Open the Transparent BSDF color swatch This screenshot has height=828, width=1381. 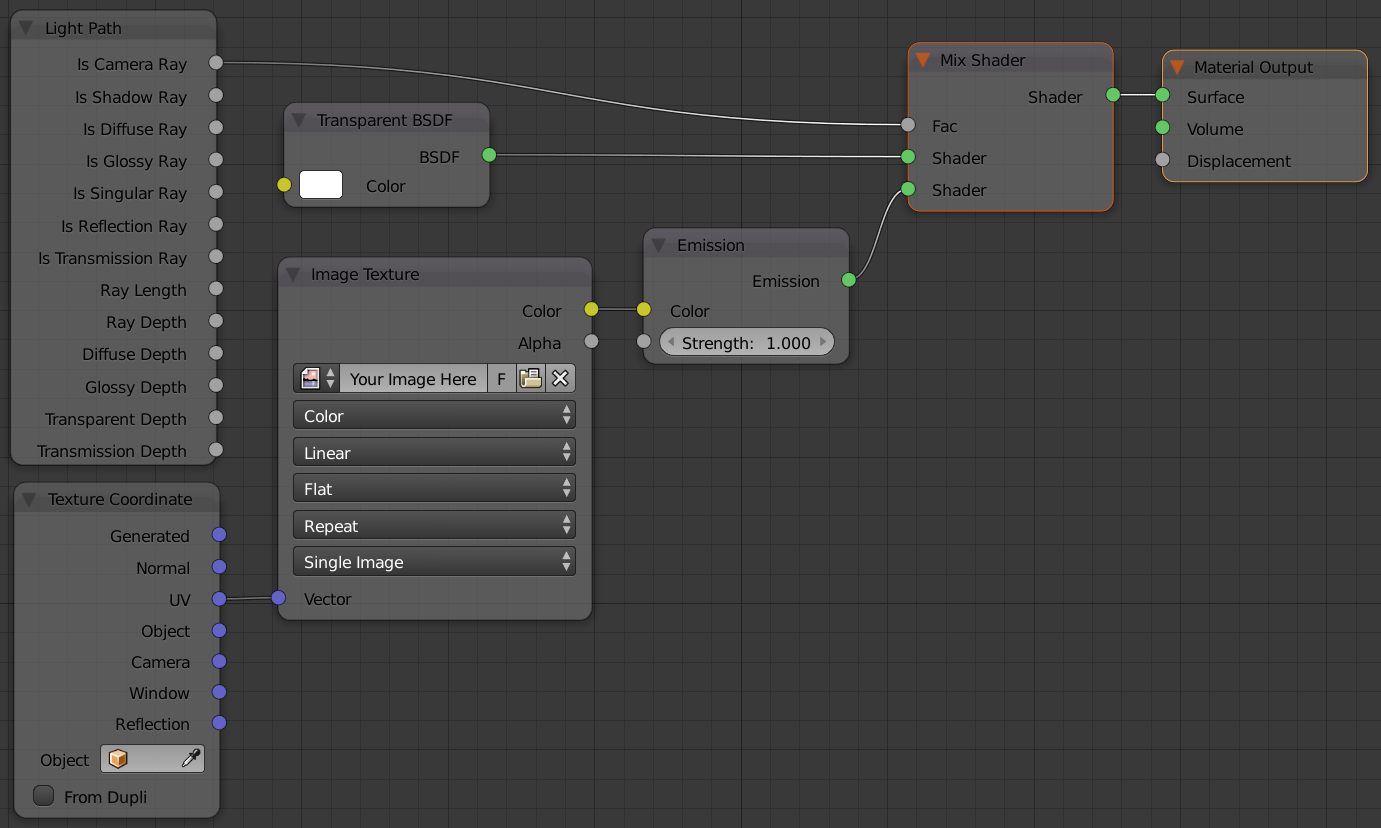click(x=320, y=185)
